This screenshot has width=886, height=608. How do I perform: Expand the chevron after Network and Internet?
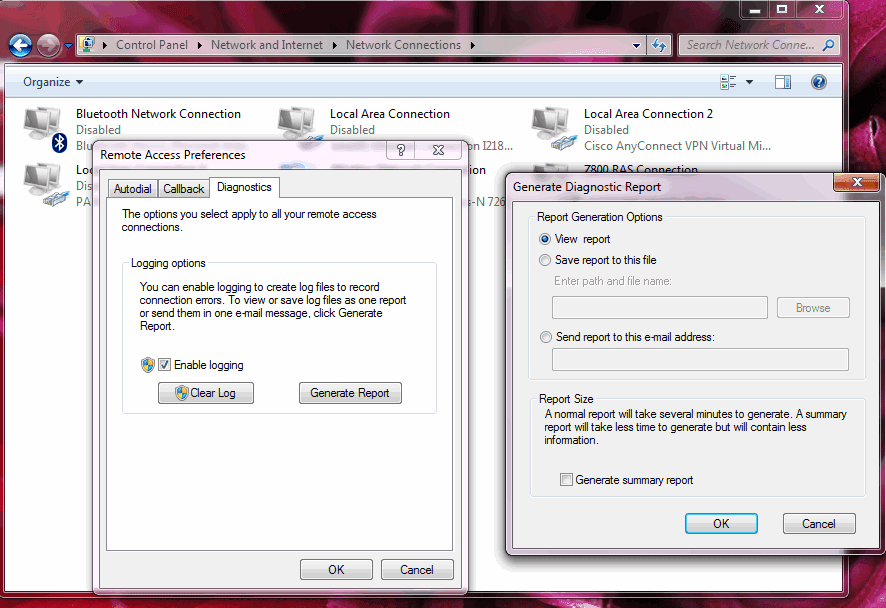point(335,45)
